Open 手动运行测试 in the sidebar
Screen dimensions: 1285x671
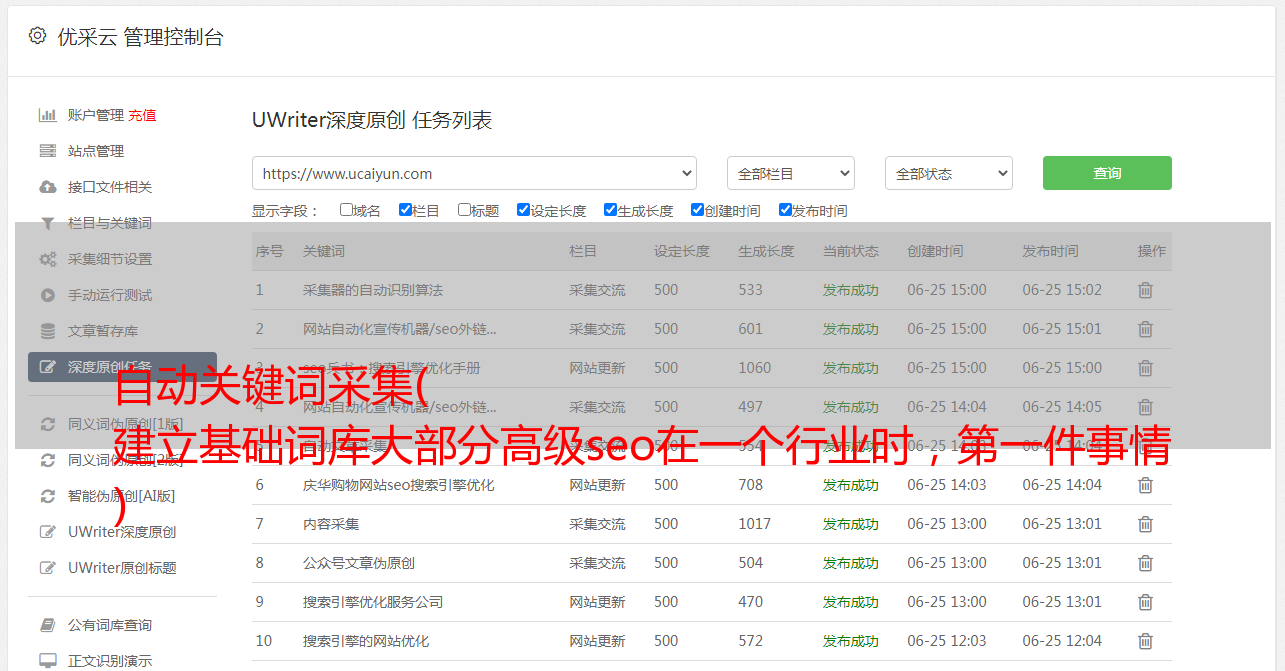point(110,295)
